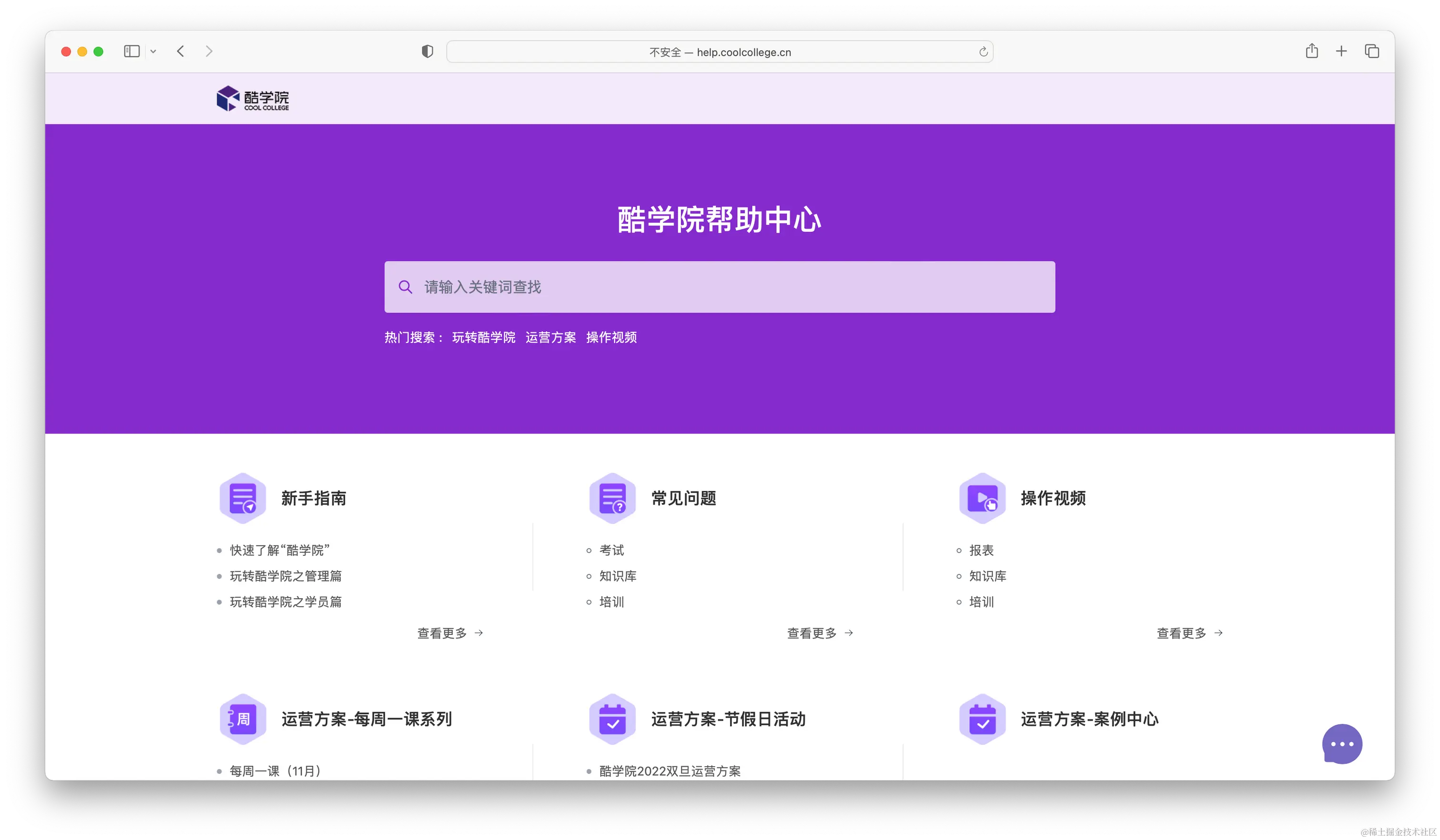
Task: Click the Cool College logo
Action: [252, 98]
